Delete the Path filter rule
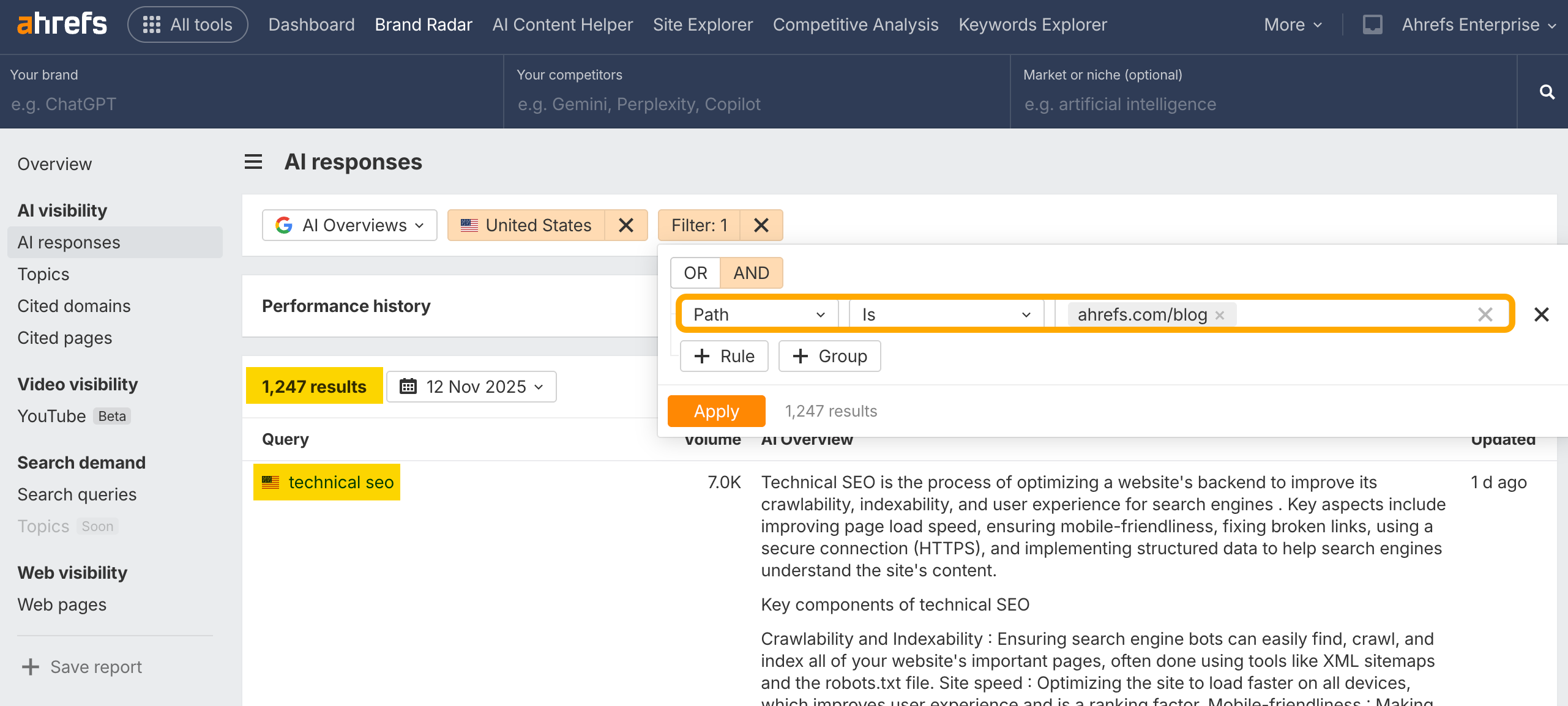This screenshot has height=706, width=1568. tap(1541, 314)
